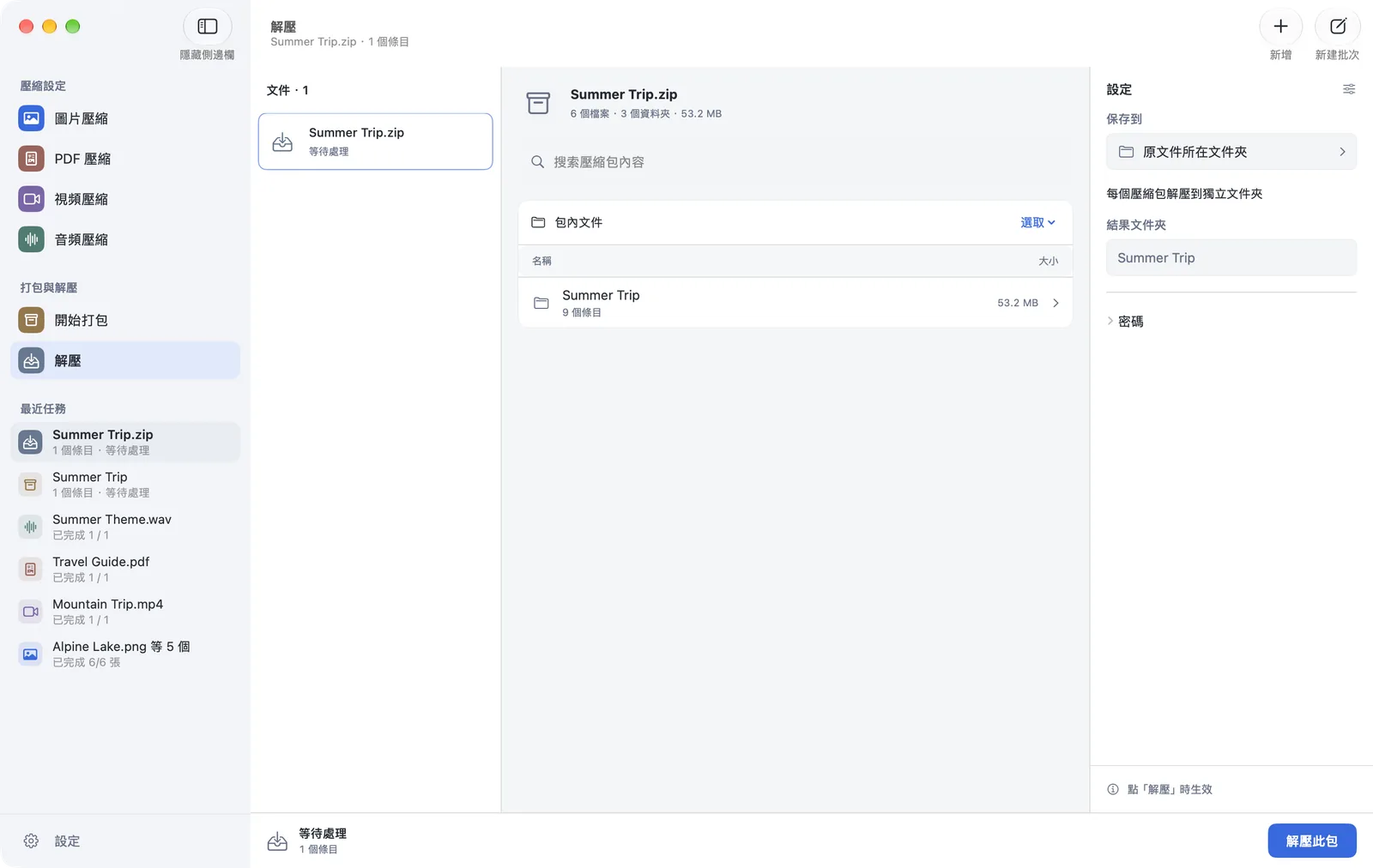Screen dimensions: 1373x868
Task: Open the settings sliders icon in 設定 panel
Action: point(1349,89)
